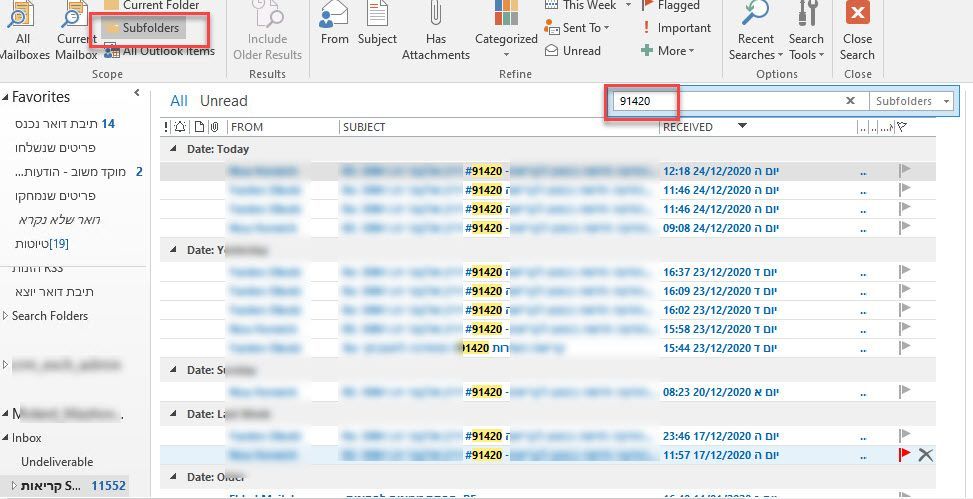Minimize the folder pane with arrow
Viewport: 973px width, 499px height.
click(137, 93)
